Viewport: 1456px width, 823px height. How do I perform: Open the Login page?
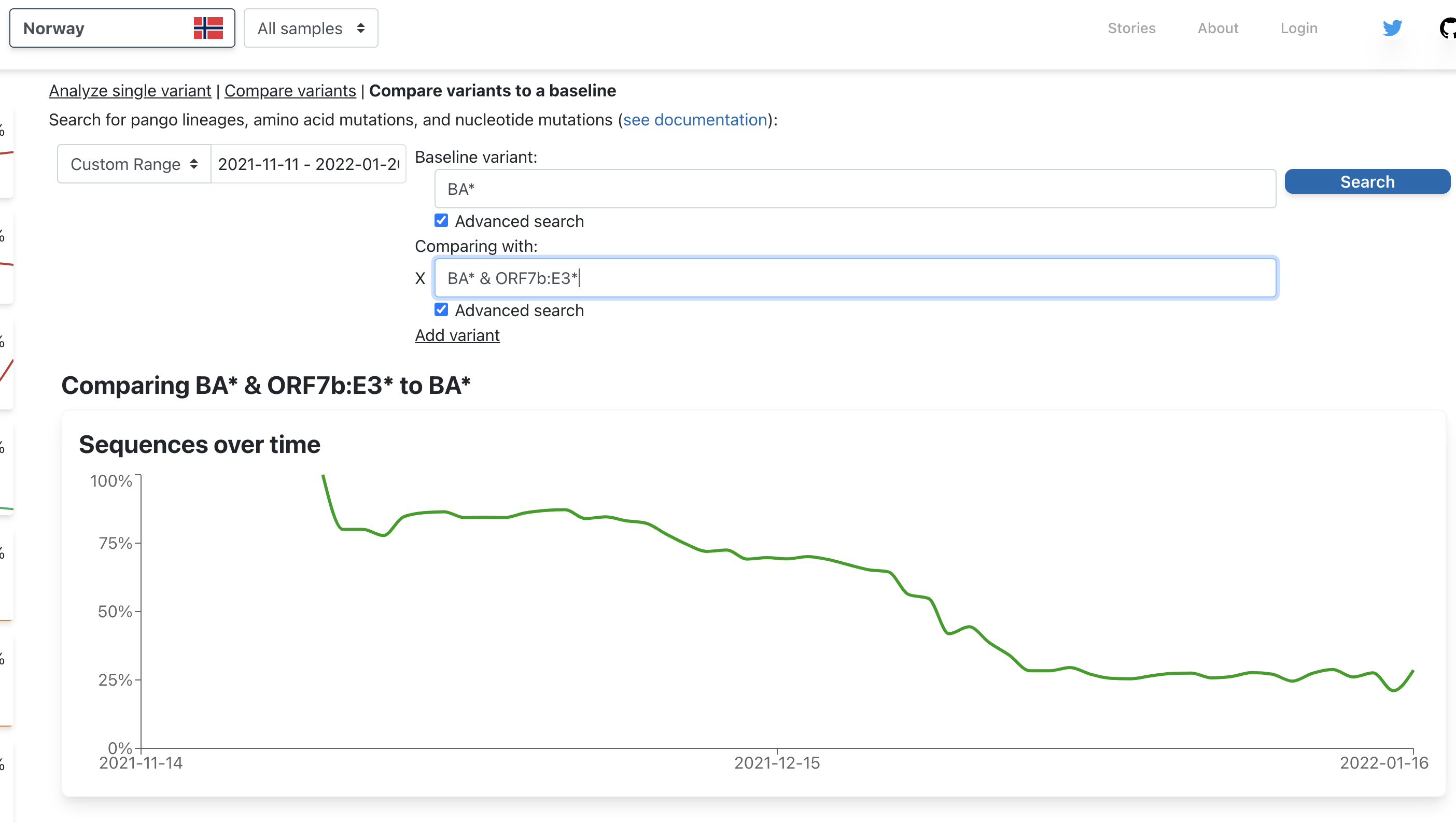point(1298,27)
